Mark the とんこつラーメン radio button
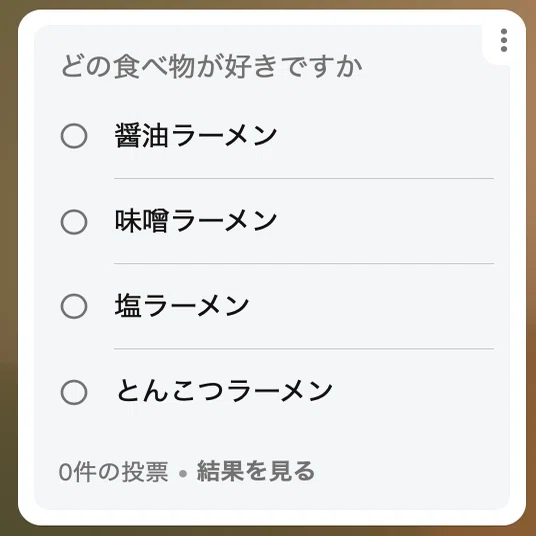Image resolution: width=536 pixels, height=536 pixels. (x=74, y=392)
